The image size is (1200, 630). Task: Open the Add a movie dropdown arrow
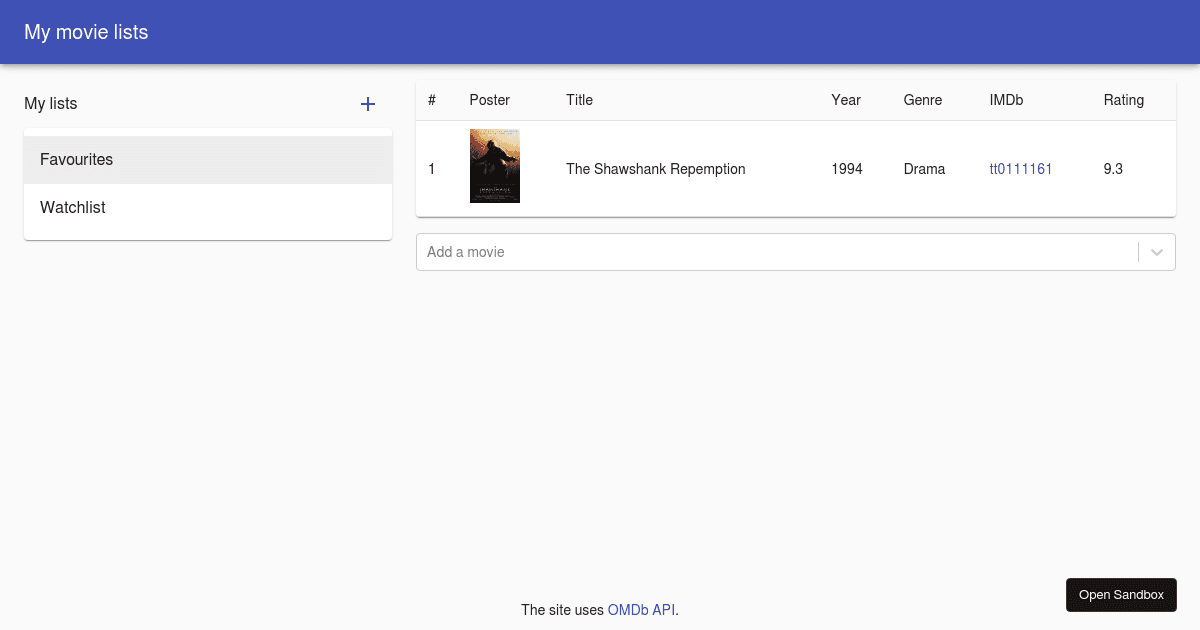click(x=1158, y=252)
